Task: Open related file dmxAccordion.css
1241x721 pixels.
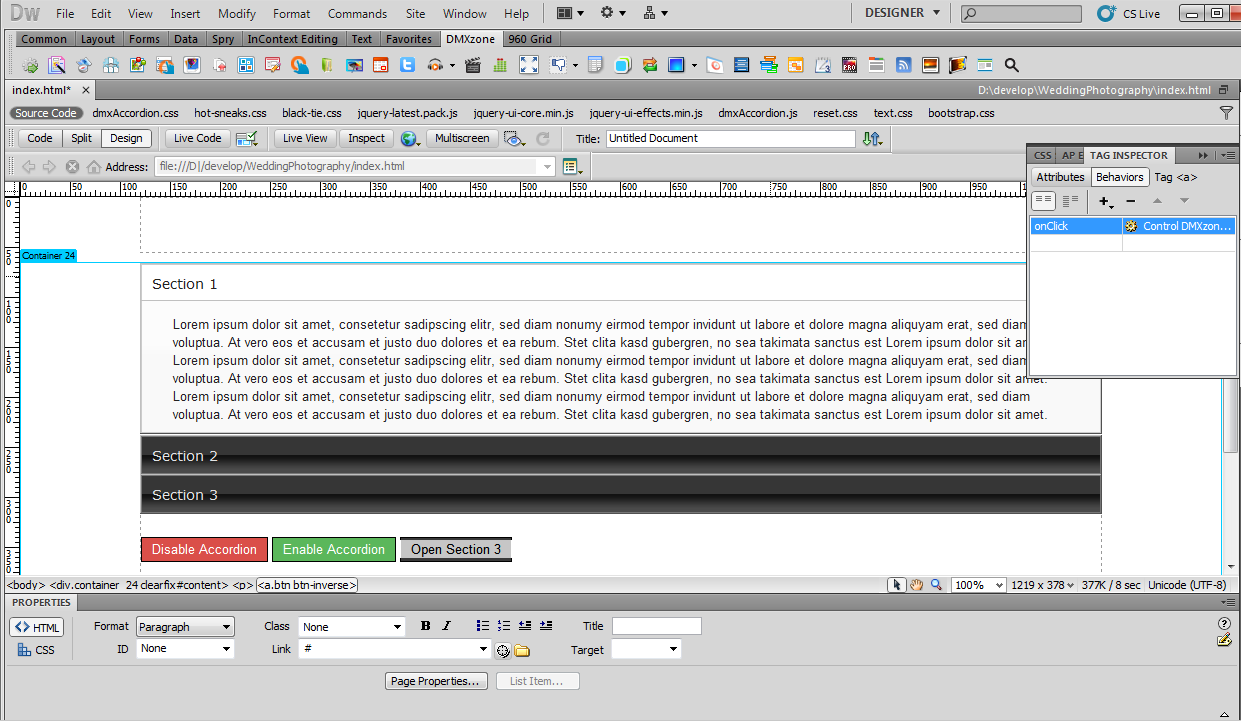Action: tap(135, 113)
